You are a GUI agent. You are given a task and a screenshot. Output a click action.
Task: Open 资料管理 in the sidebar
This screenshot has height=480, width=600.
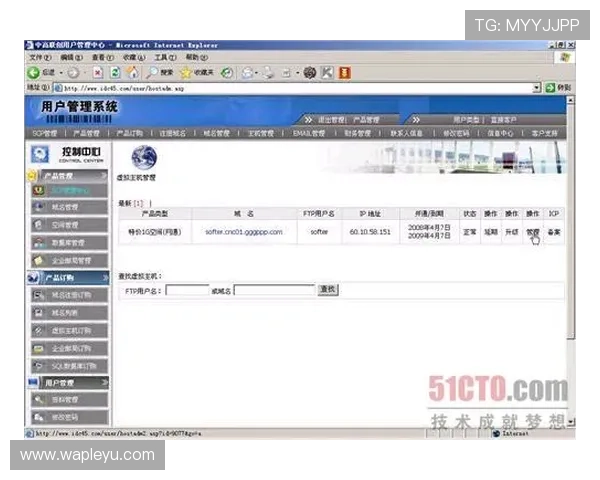(x=70, y=400)
